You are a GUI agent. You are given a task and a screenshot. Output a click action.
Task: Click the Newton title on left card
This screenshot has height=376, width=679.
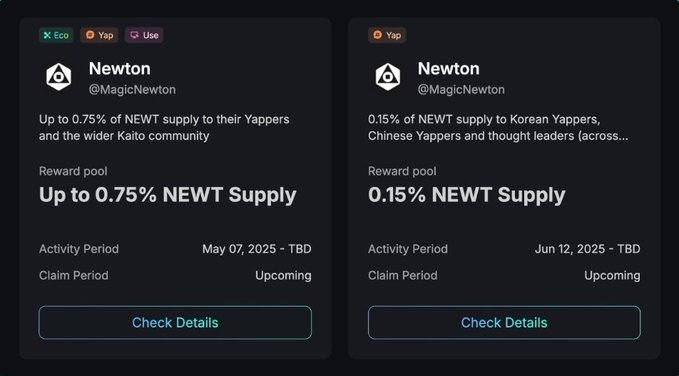[x=120, y=68]
